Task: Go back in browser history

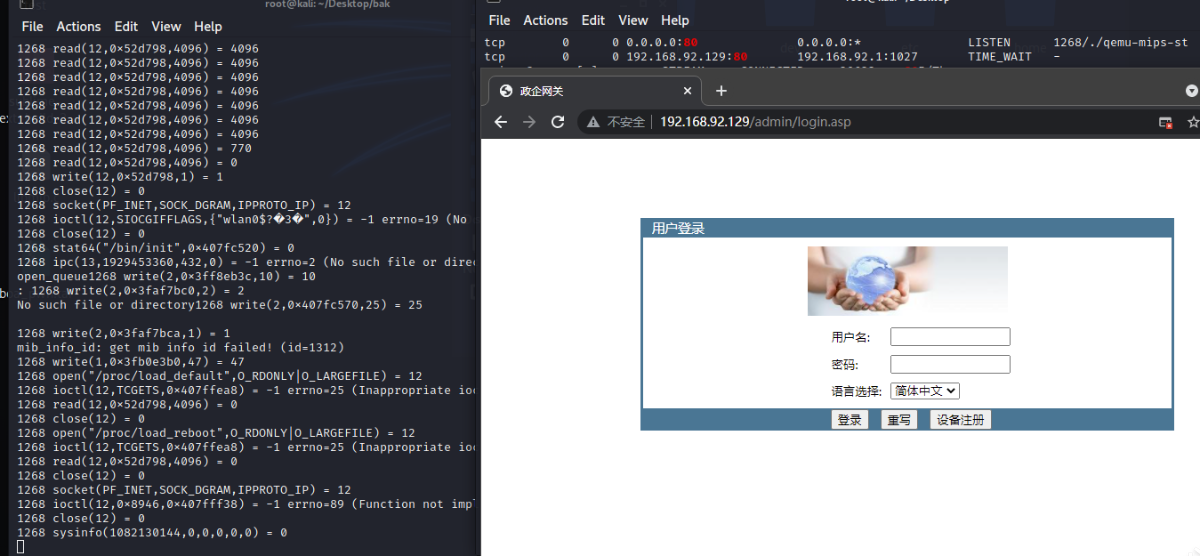Action: click(501, 122)
